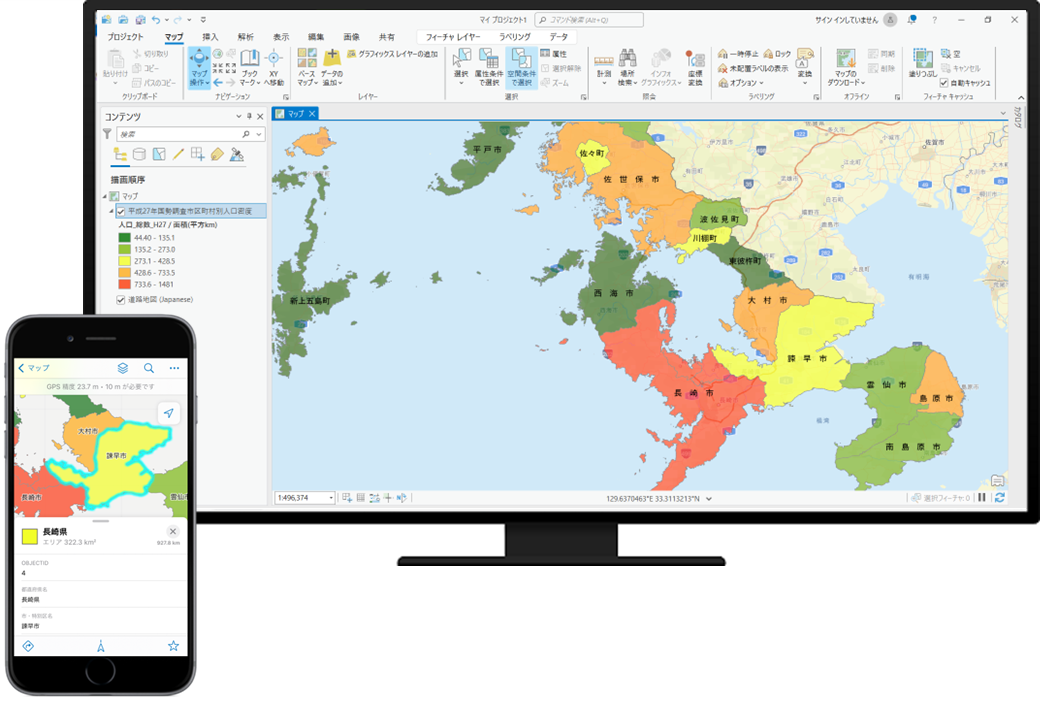Collapse the マップ tree item
This screenshot has height=701, width=1040.
click(104, 195)
